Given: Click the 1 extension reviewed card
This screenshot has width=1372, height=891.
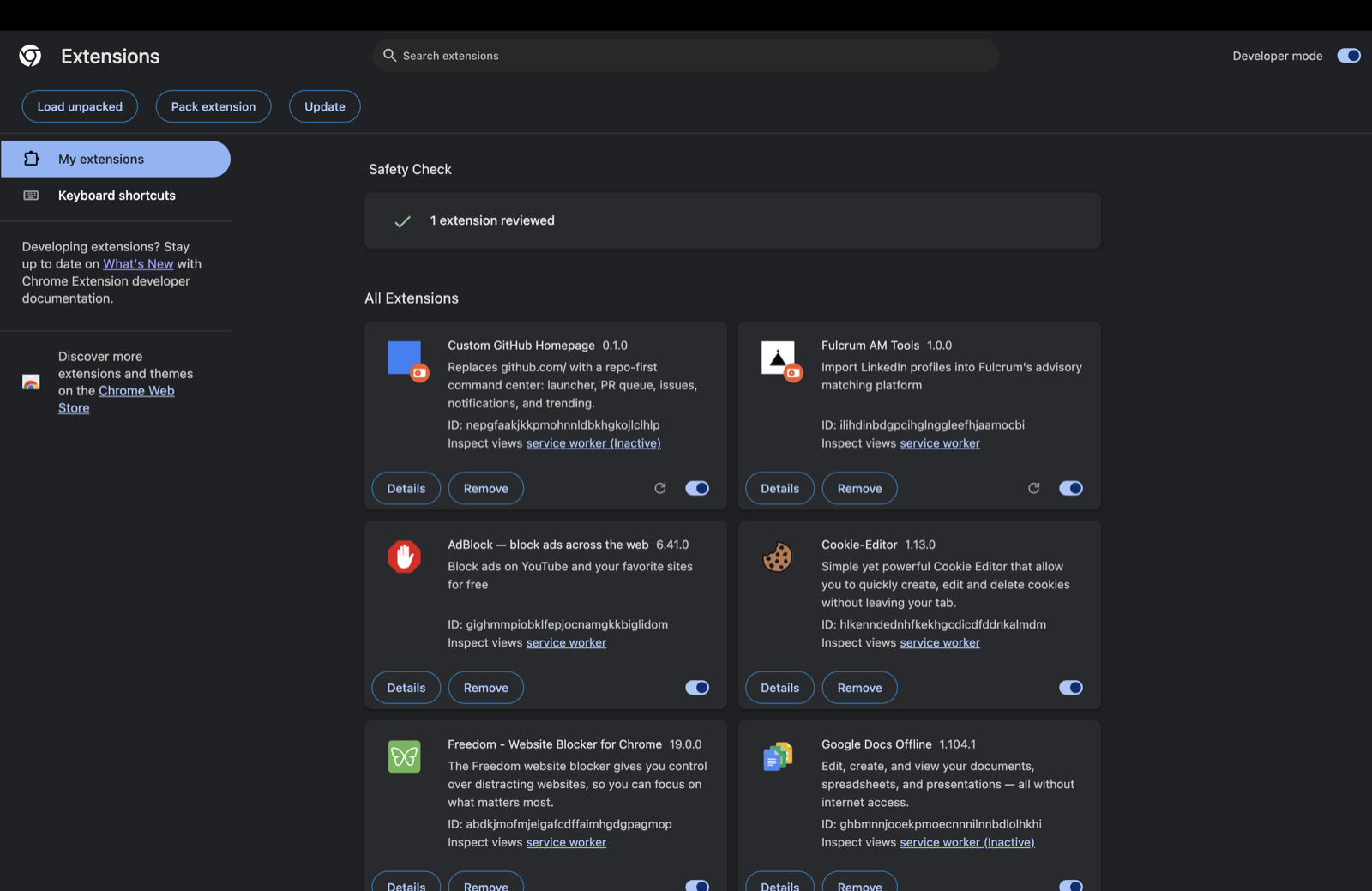Looking at the screenshot, I should [732, 221].
